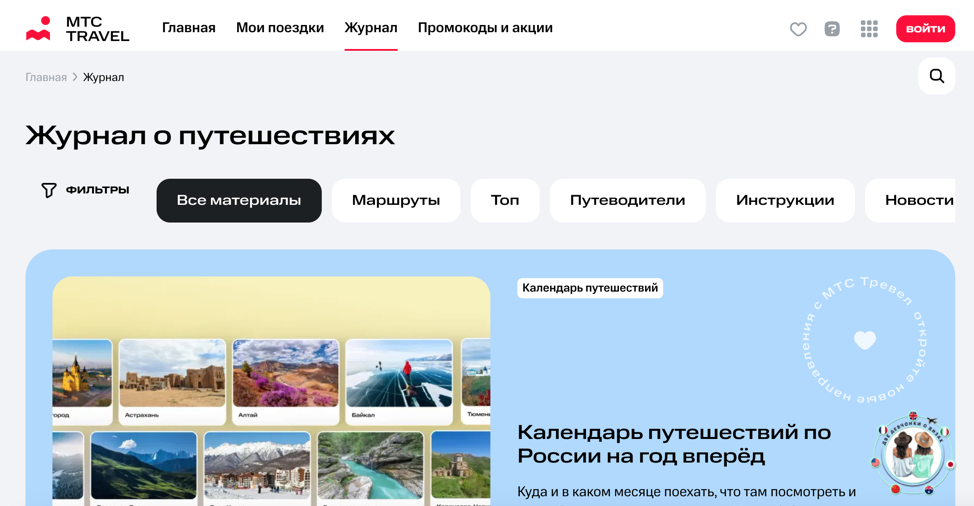
Task: Switch to the Топ category
Action: pos(505,201)
